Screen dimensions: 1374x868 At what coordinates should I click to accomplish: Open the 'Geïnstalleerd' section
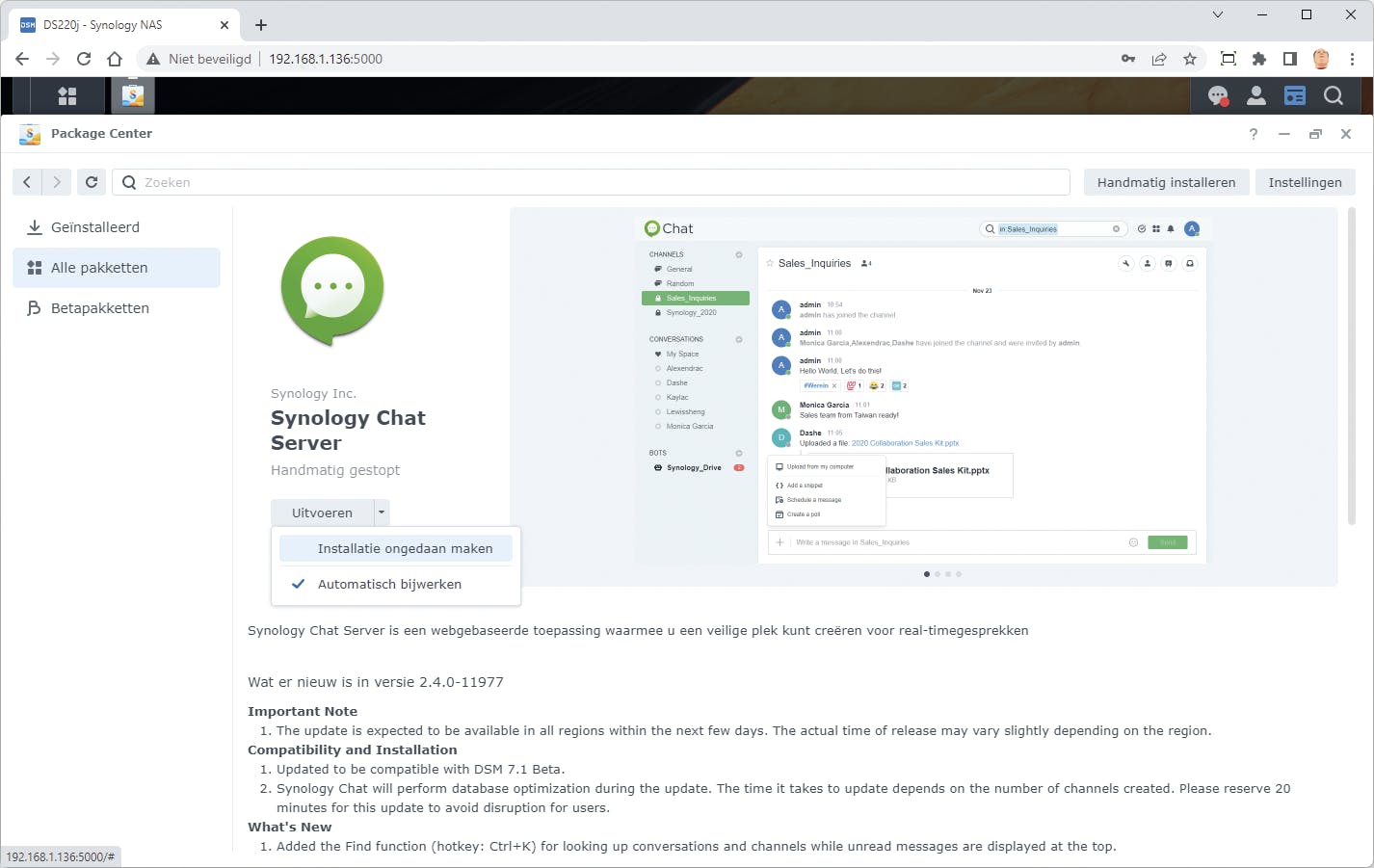117,227
